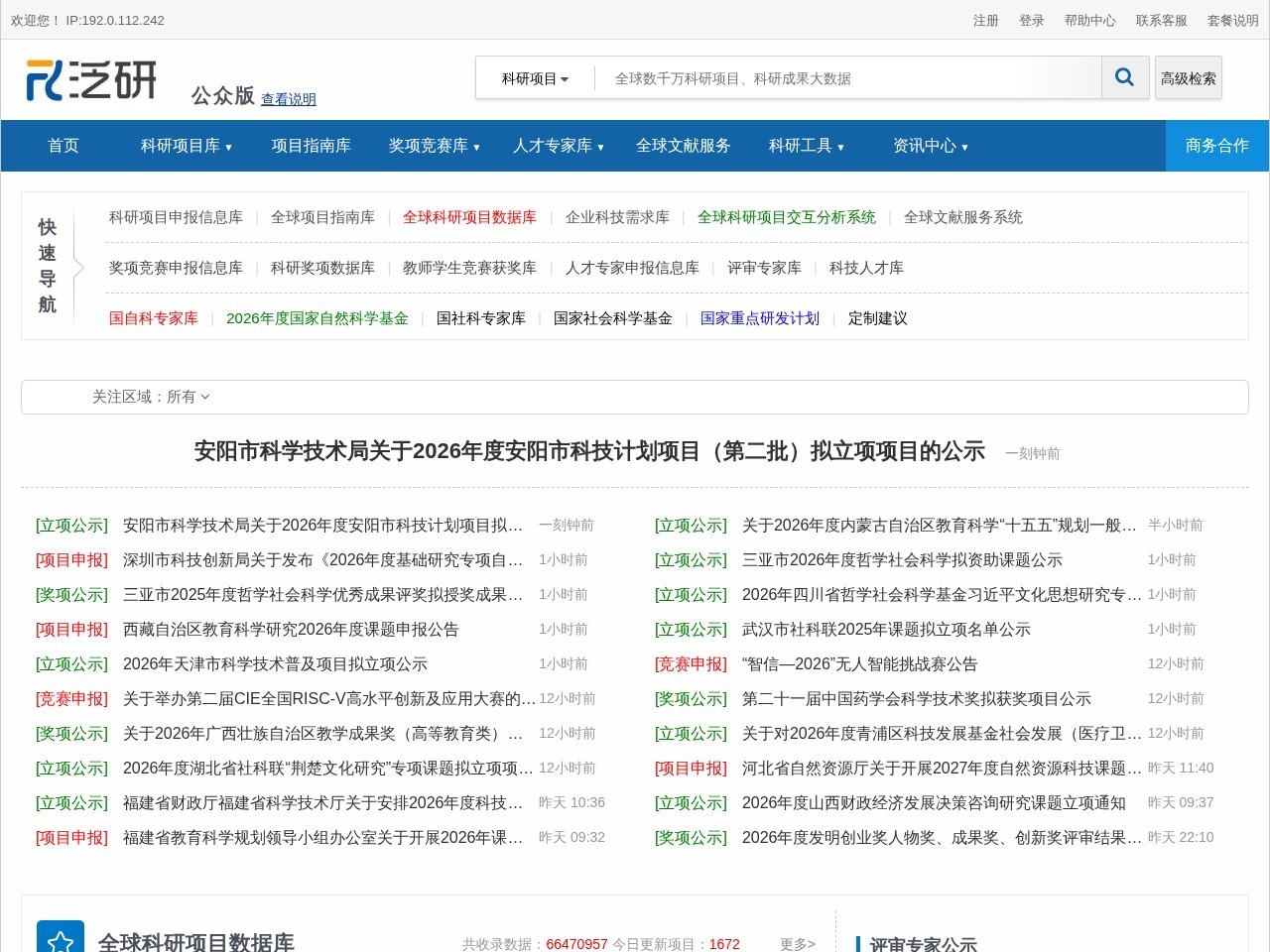Open 帮助中心 in the top bar

coord(1090,20)
